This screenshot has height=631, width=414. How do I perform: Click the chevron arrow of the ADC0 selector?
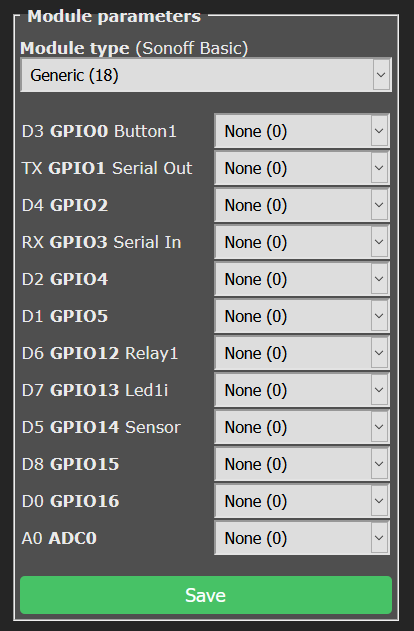[x=379, y=538]
